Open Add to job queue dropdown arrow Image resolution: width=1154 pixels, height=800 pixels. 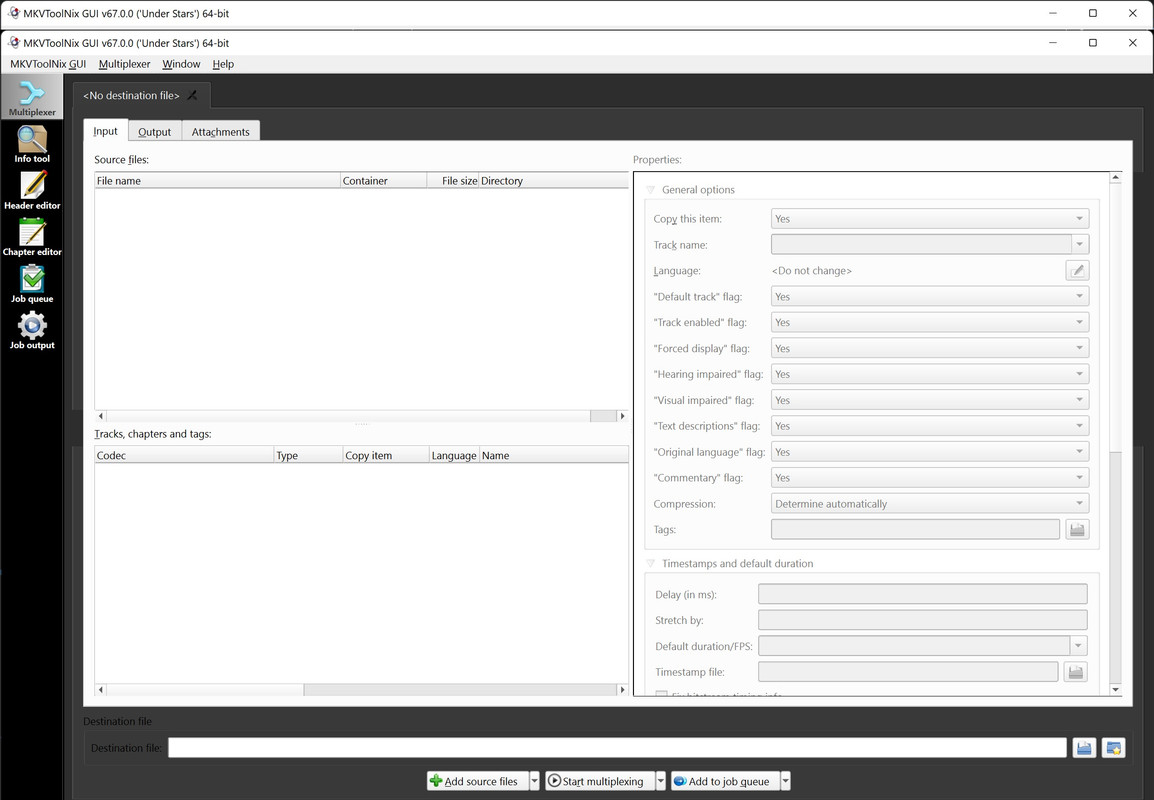(786, 781)
